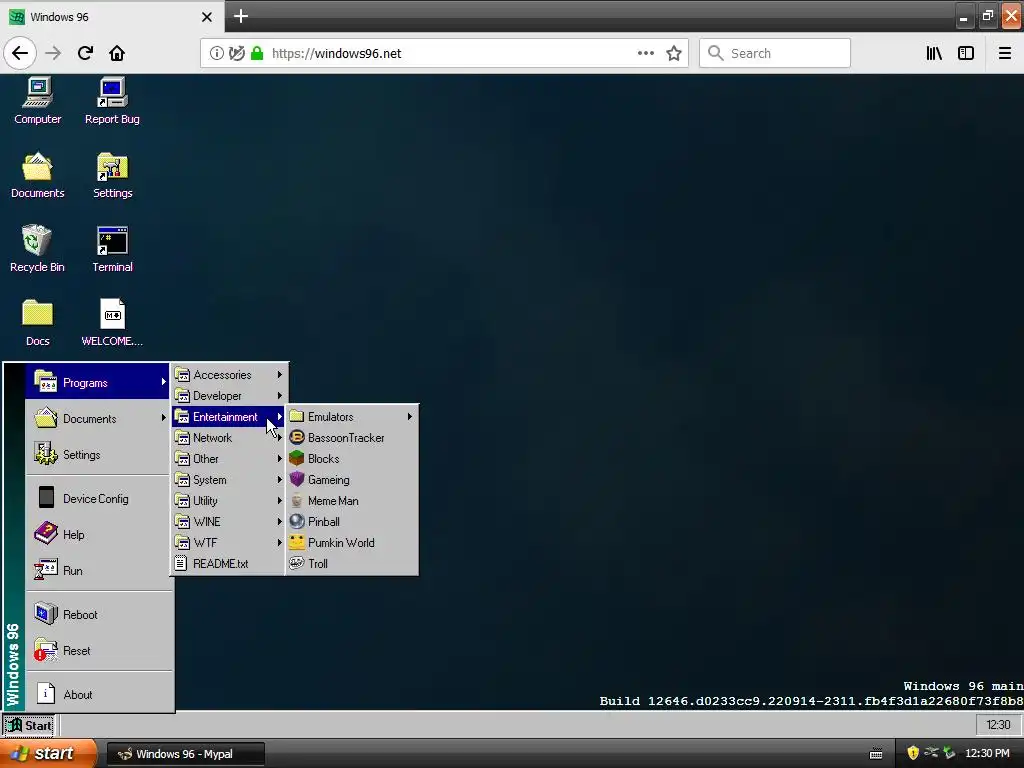Open the Computer desktop icon
Screen dimensions: 1024x768
(37, 101)
